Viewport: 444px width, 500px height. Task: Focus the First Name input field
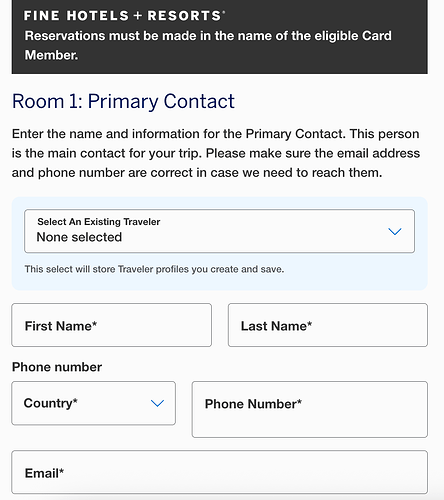(111, 325)
